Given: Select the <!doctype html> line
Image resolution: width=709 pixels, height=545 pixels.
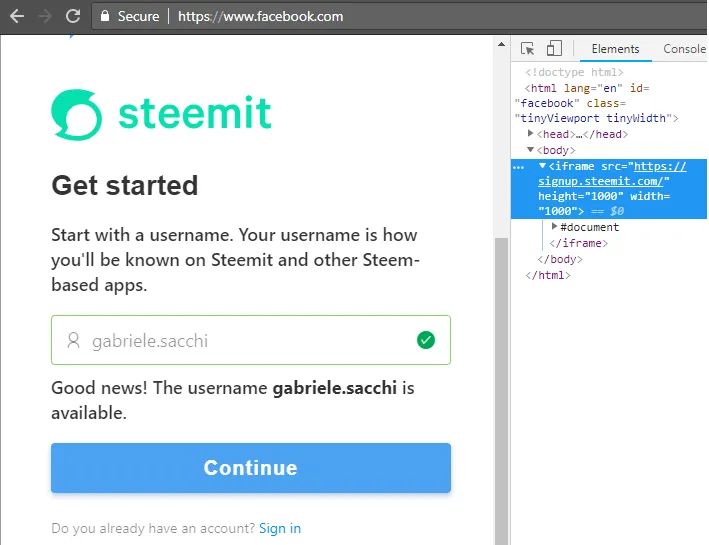Looking at the screenshot, I should (x=574, y=72).
